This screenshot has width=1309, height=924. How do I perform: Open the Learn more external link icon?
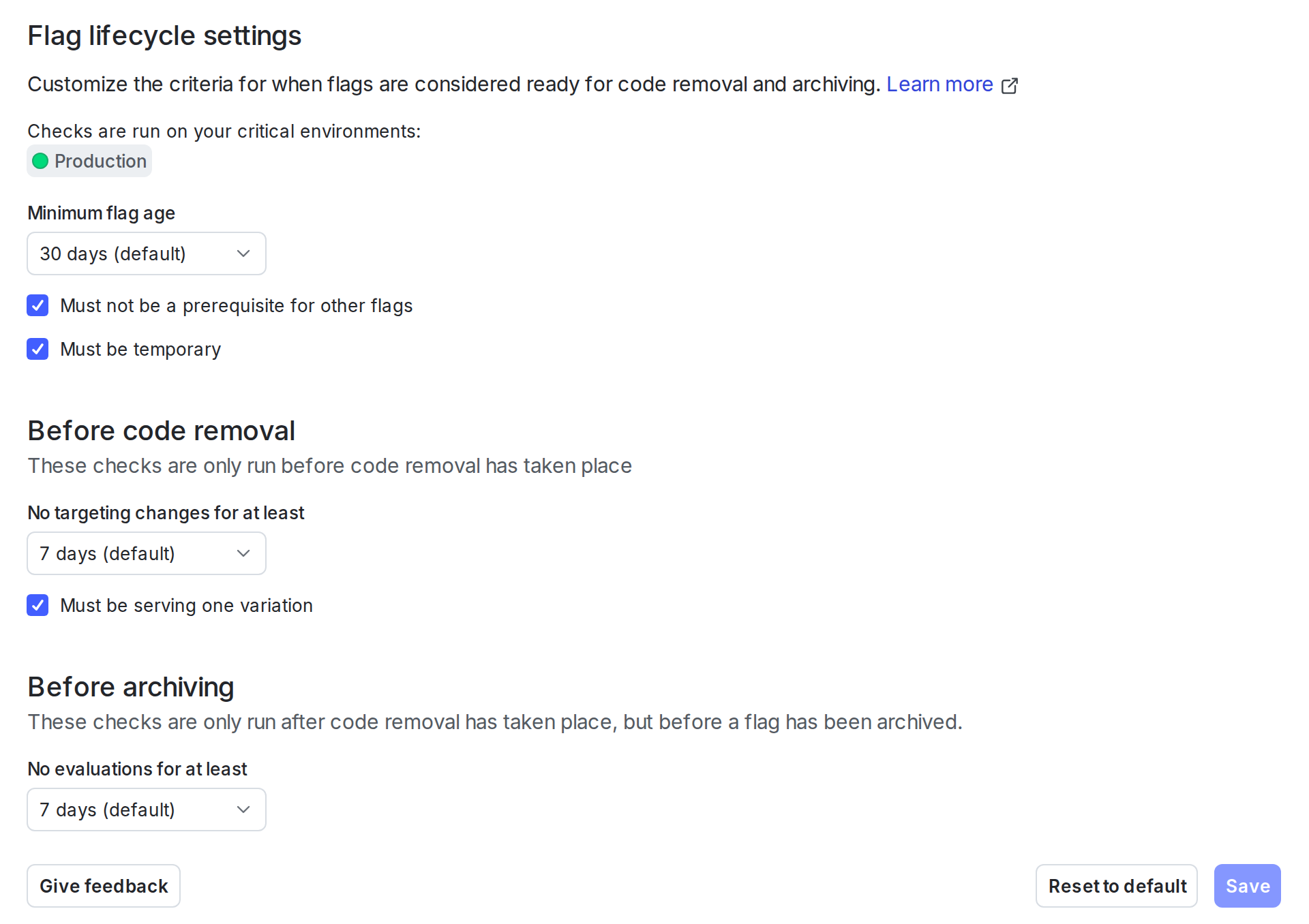tap(1010, 84)
